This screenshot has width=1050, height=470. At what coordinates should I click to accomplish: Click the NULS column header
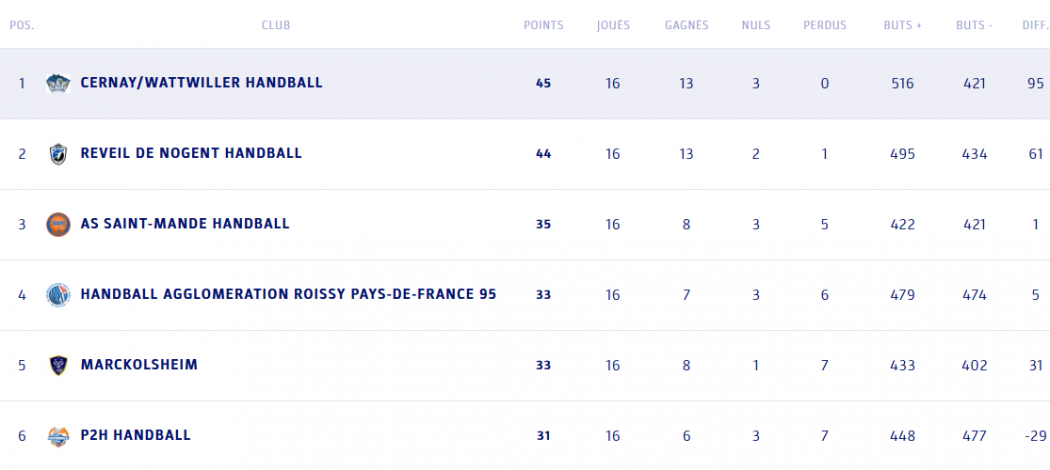[x=756, y=25]
